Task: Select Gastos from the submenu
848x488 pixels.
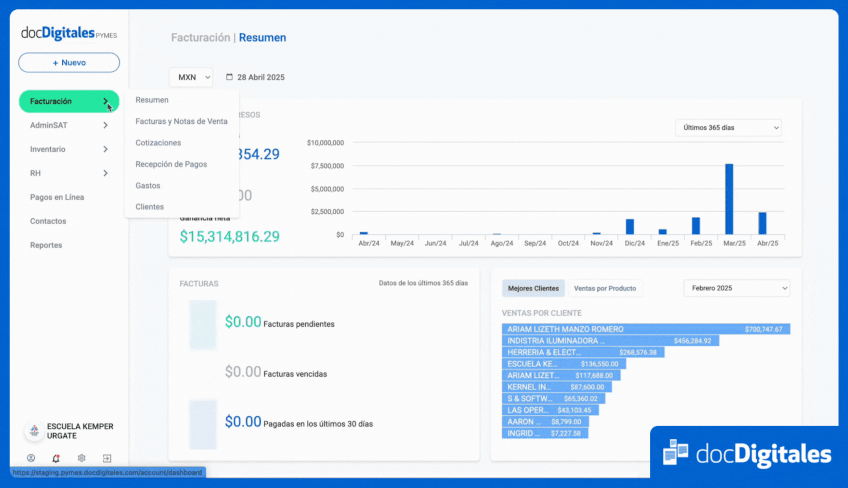Action: point(148,186)
